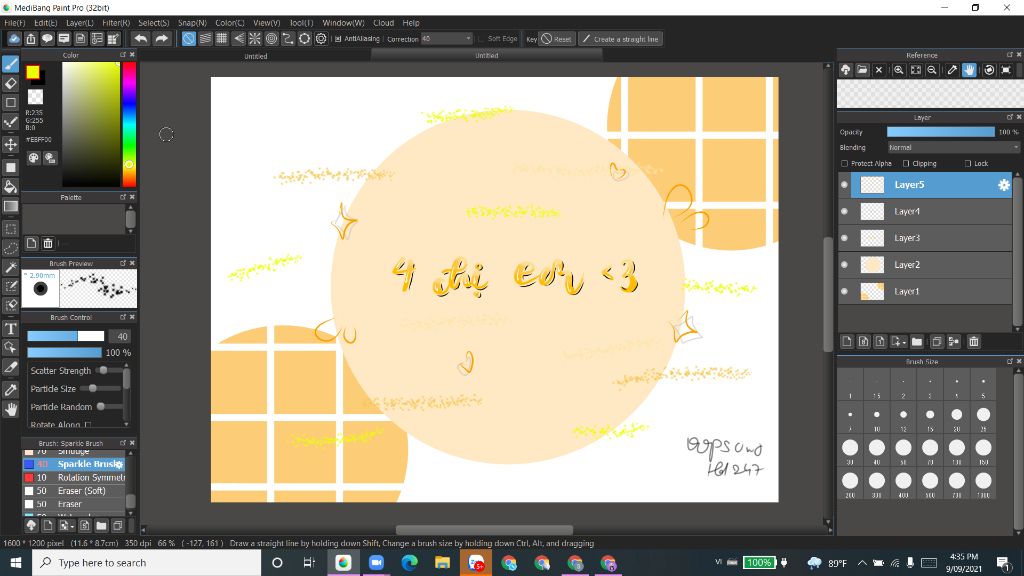Click the brush size value field 40
The image size is (1024, 576).
120,336
